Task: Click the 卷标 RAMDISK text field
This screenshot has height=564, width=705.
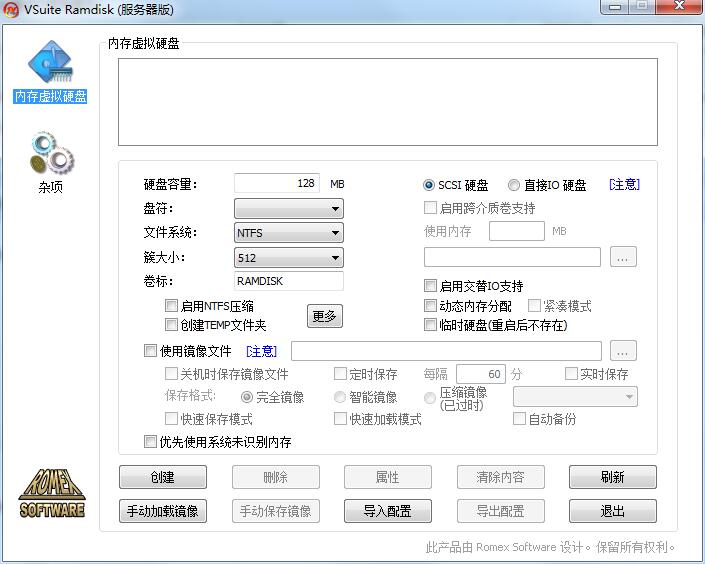Action: (x=288, y=281)
